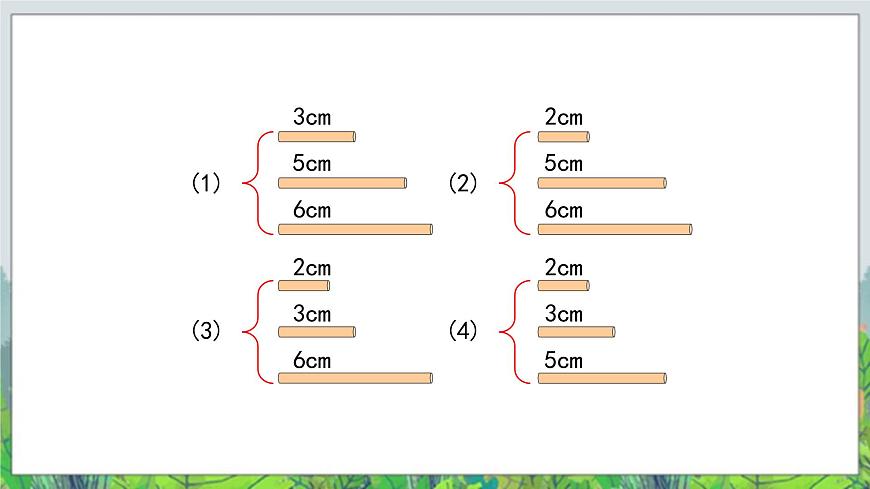Select the 2cm stick in group (4)
Image resolution: width=870 pixels, height=489 pixels.
pos(564,286)
